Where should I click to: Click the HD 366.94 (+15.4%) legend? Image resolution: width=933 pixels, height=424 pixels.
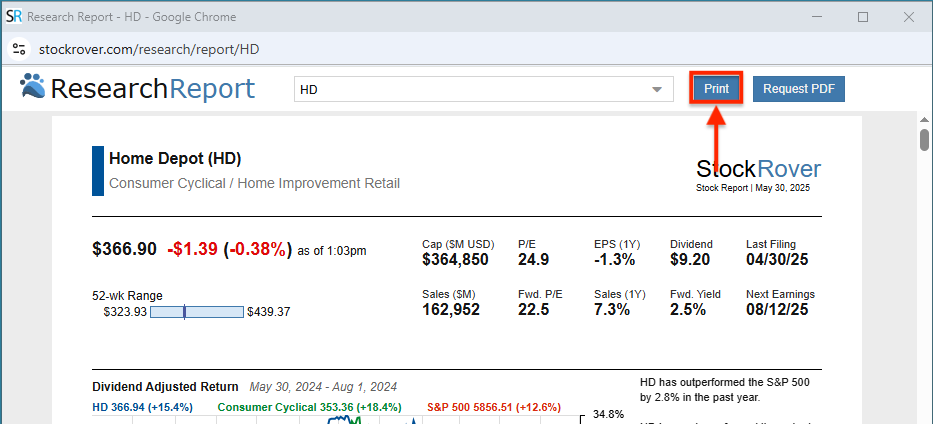coord(143,407)
